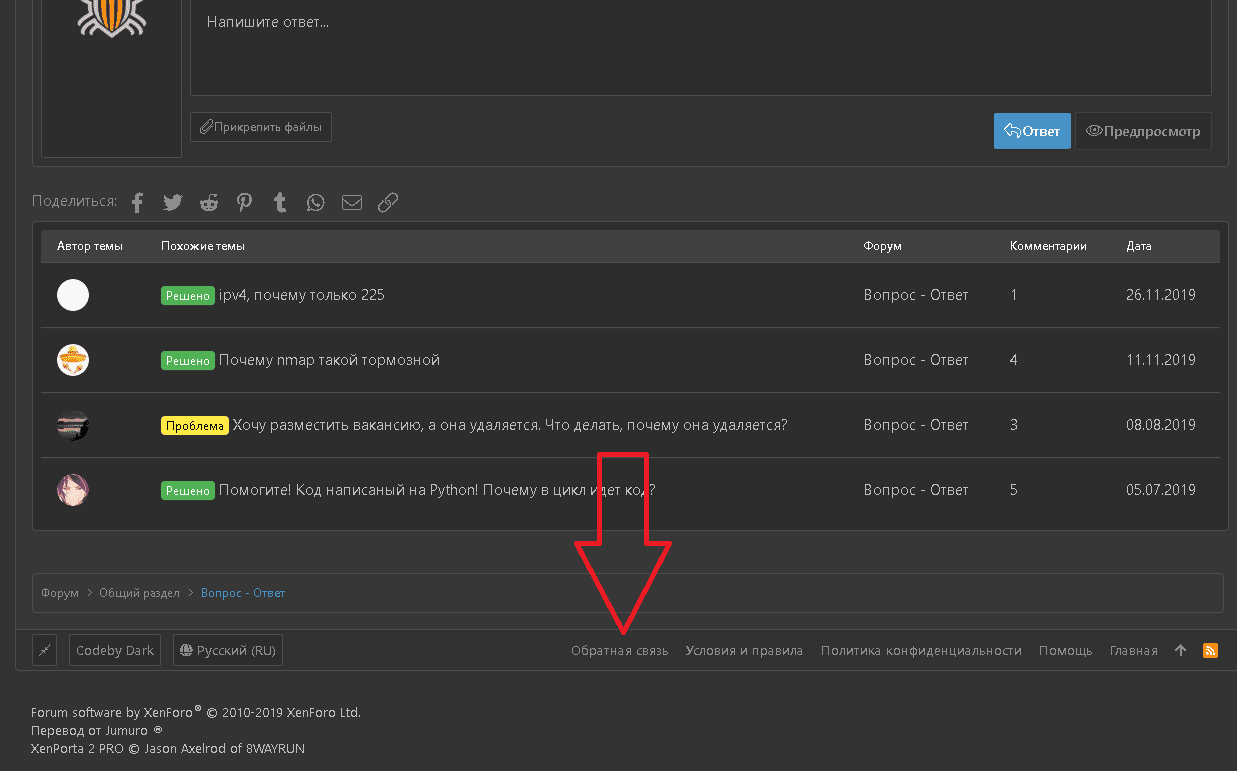Screen dimensions: 1237x771
Task: Share the thread via WhatsApp
Action: click(316, 203)
